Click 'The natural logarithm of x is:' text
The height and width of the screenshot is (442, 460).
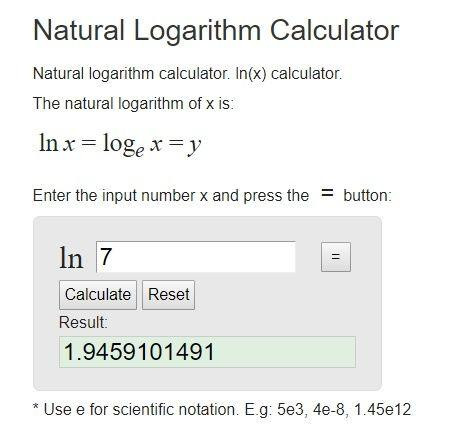coord(133,103)
